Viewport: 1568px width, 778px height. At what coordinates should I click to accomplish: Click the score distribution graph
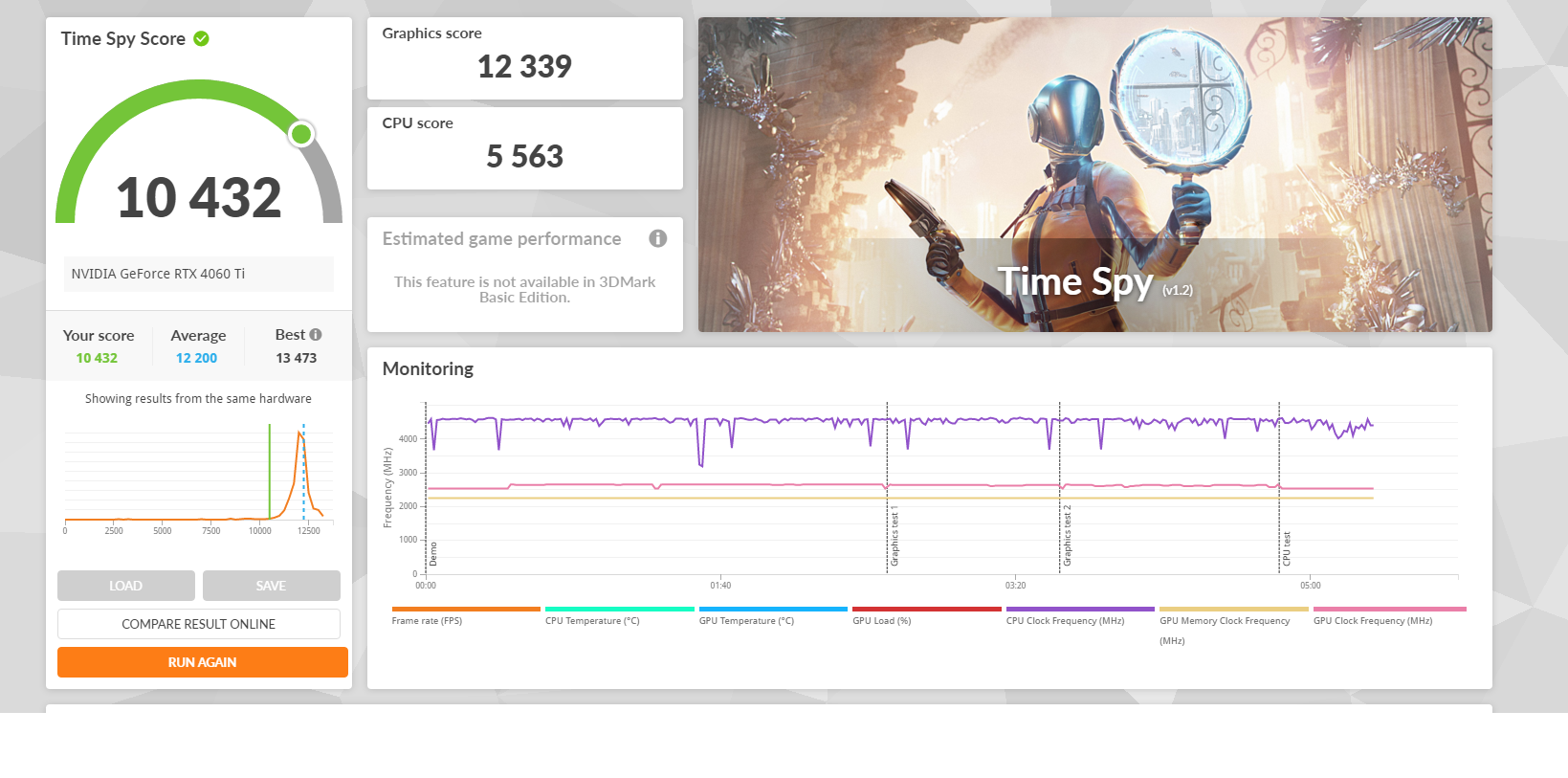click(x=199, y=477)
